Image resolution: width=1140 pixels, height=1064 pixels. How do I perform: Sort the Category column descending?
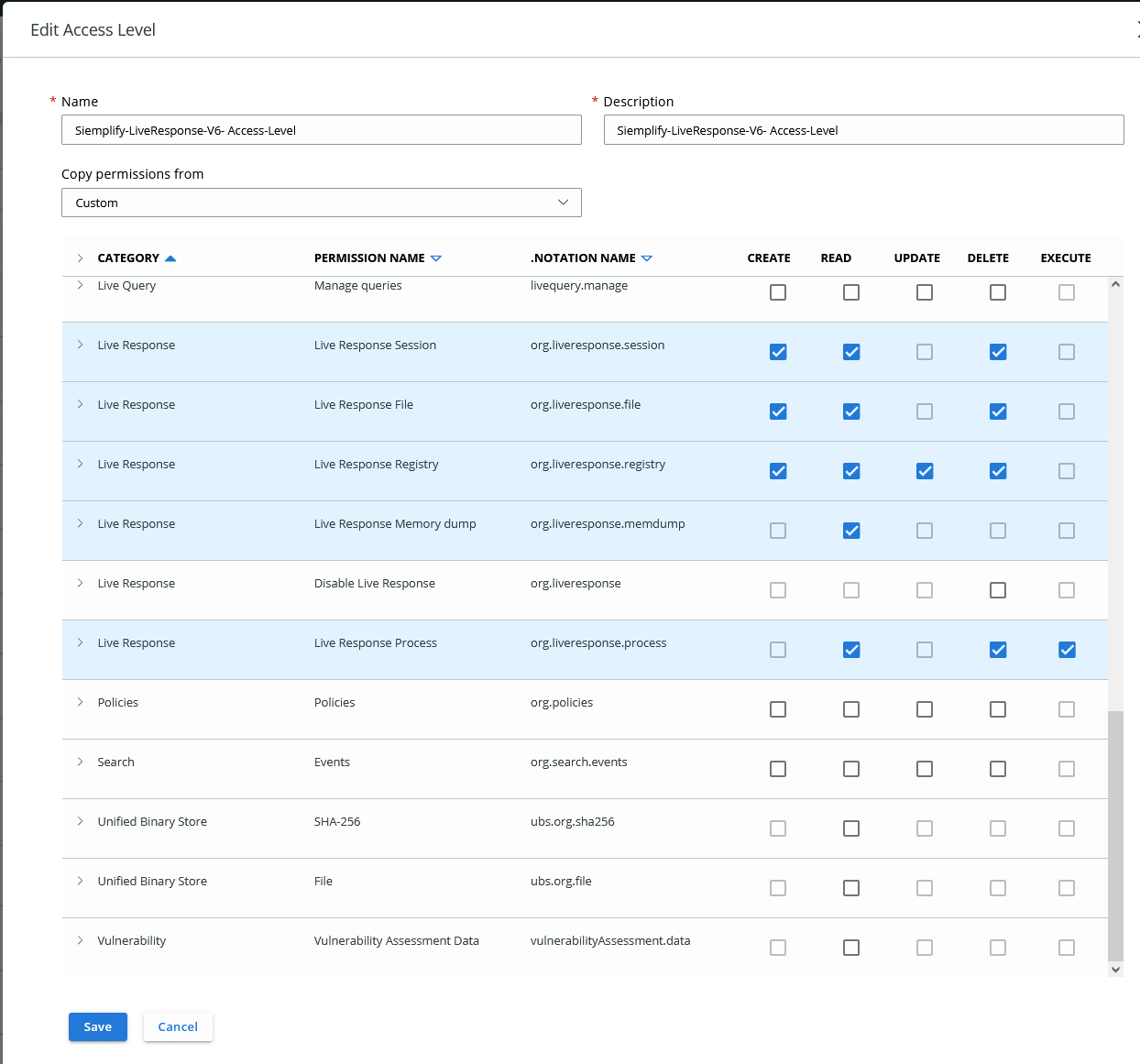click(x=169, y=258)
